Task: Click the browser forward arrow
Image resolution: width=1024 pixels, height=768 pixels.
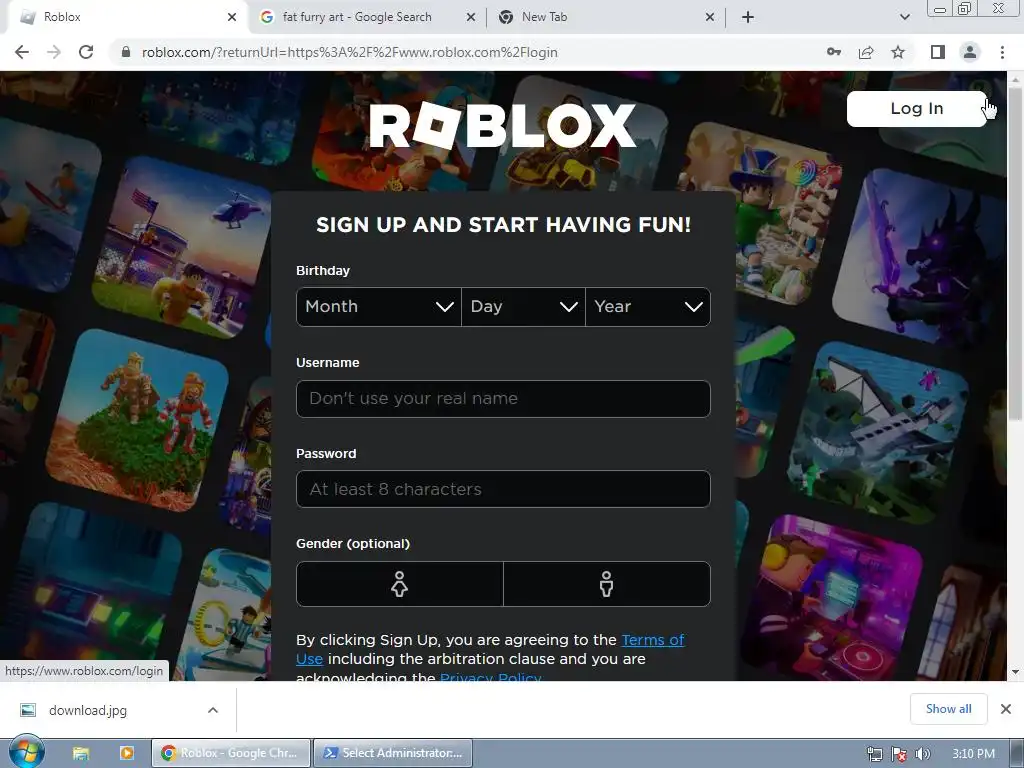Action: 54,52
